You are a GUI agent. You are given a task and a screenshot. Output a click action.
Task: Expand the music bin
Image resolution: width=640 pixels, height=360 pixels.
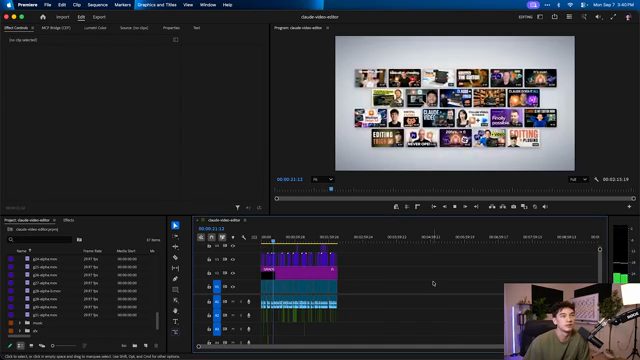point(20,323)
